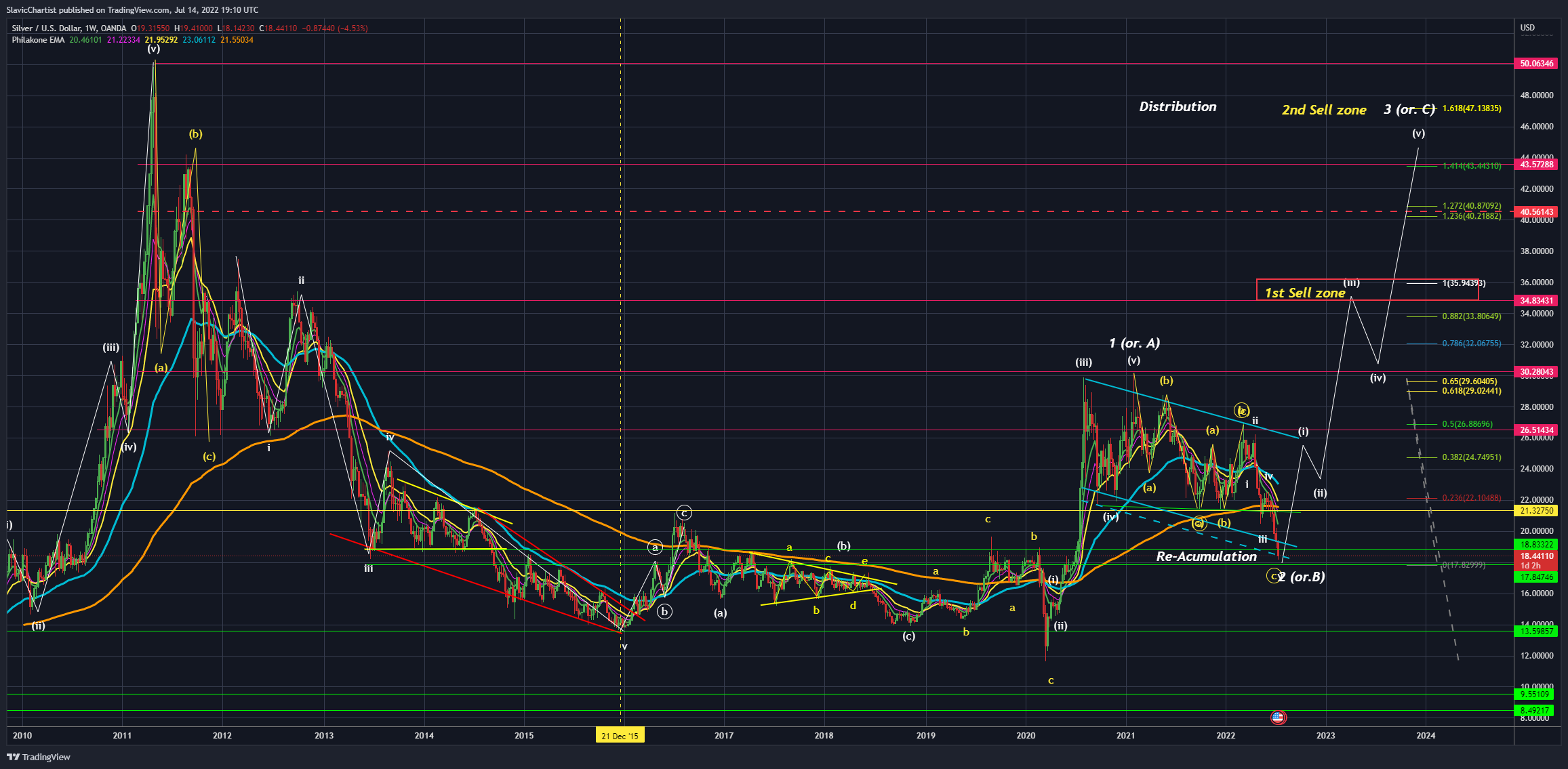Click the 43.57288 price axis label
This screenshot has width=1568, height=769.
point(1536,165)
